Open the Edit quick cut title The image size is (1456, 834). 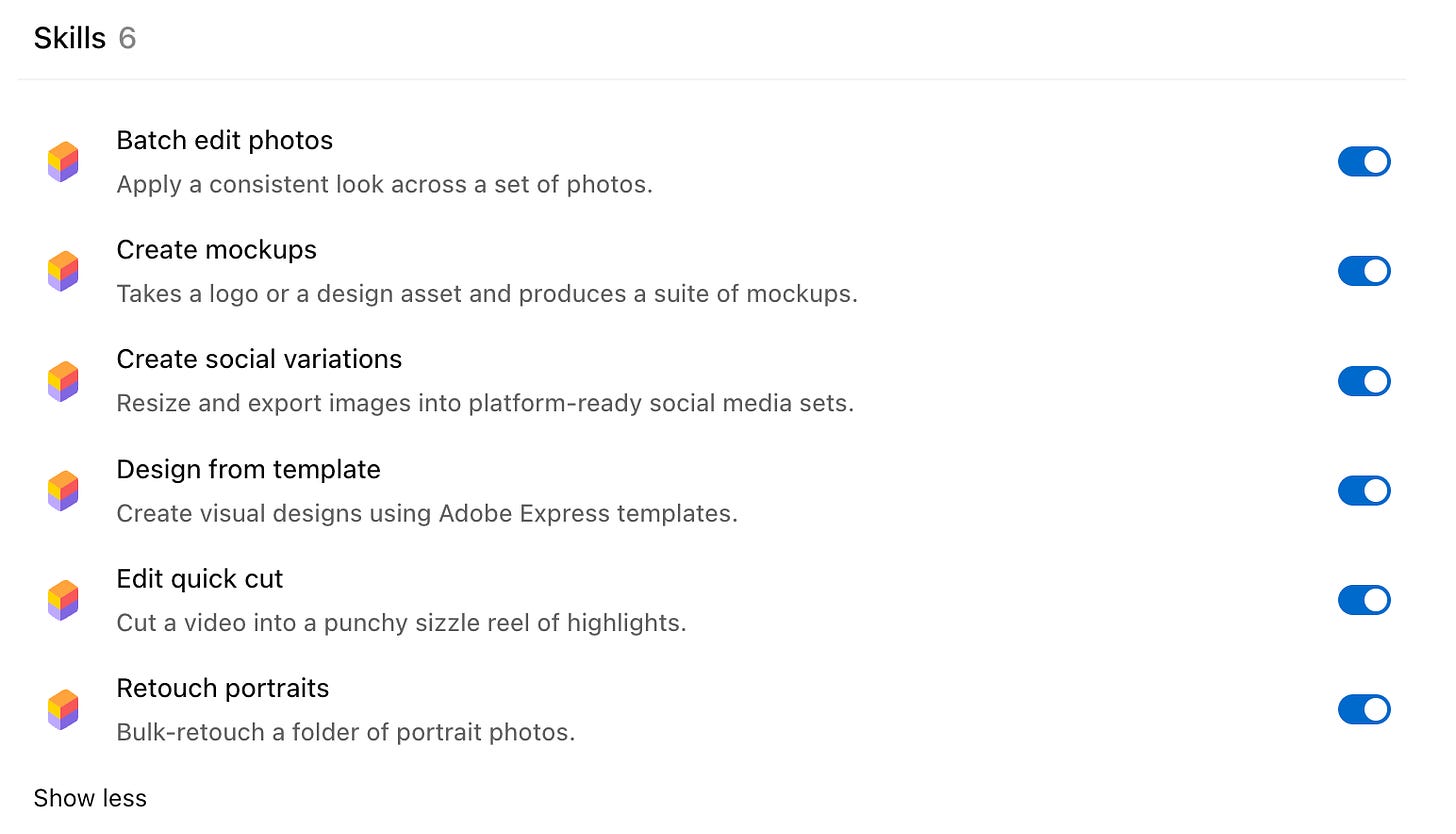point(200,579)
